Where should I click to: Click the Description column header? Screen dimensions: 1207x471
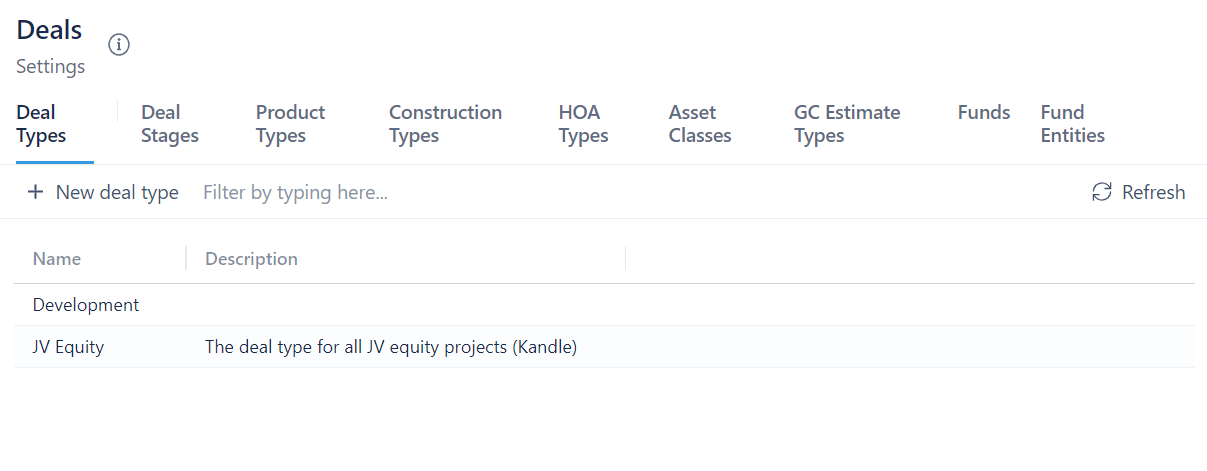pyautogui.click(x=251, y=259)
